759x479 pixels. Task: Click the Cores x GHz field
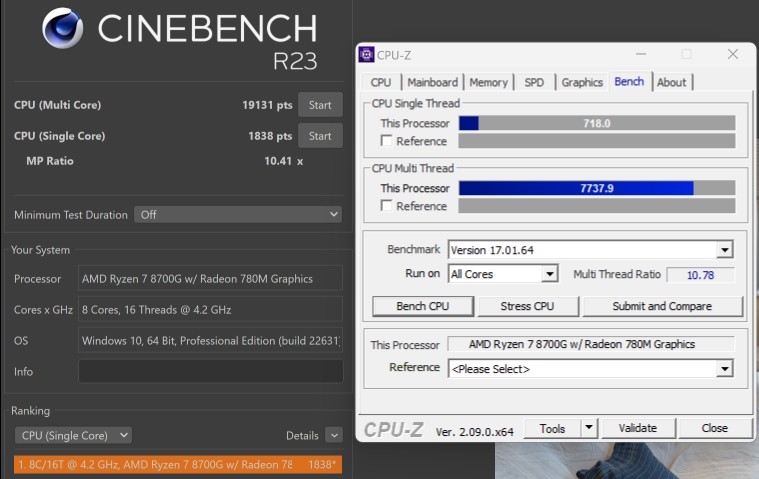click(211, 309)
